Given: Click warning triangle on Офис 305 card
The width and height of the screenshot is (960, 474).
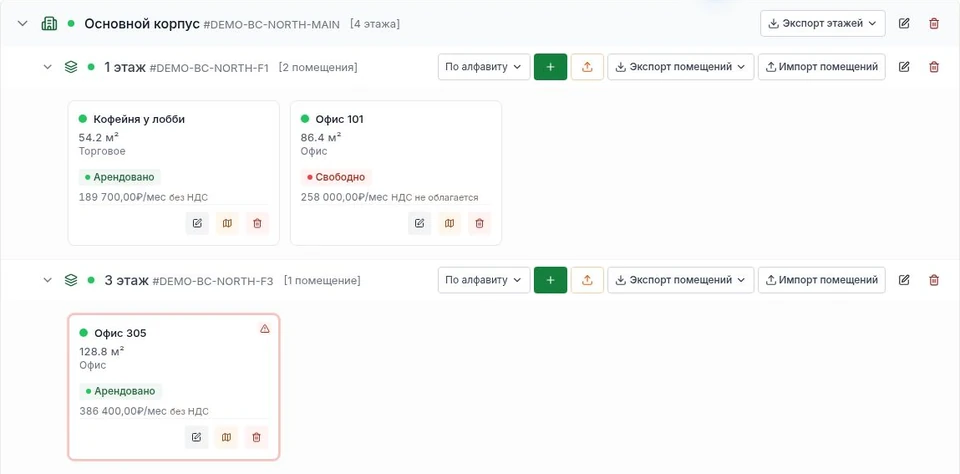Looking at the screenshot, I should (x=264, y=329).
